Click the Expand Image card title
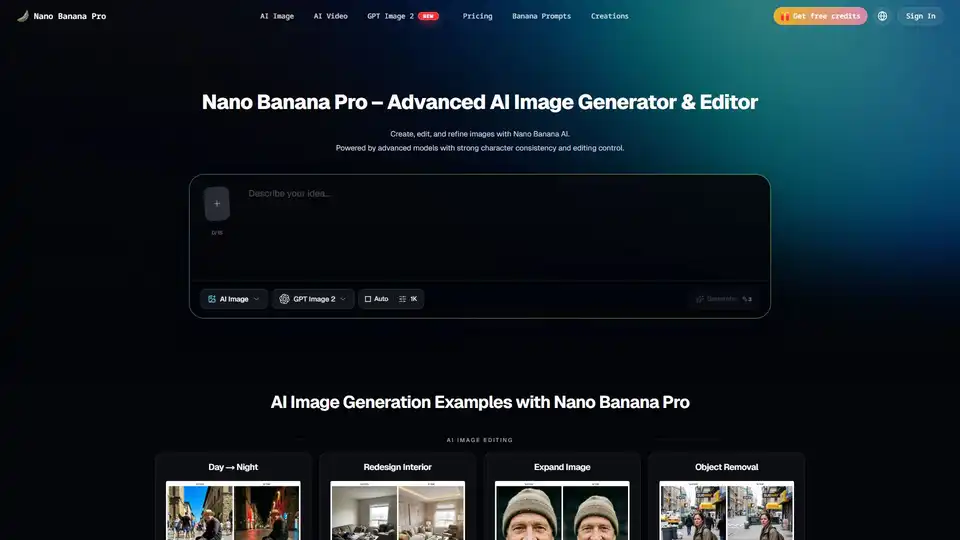 562,467
